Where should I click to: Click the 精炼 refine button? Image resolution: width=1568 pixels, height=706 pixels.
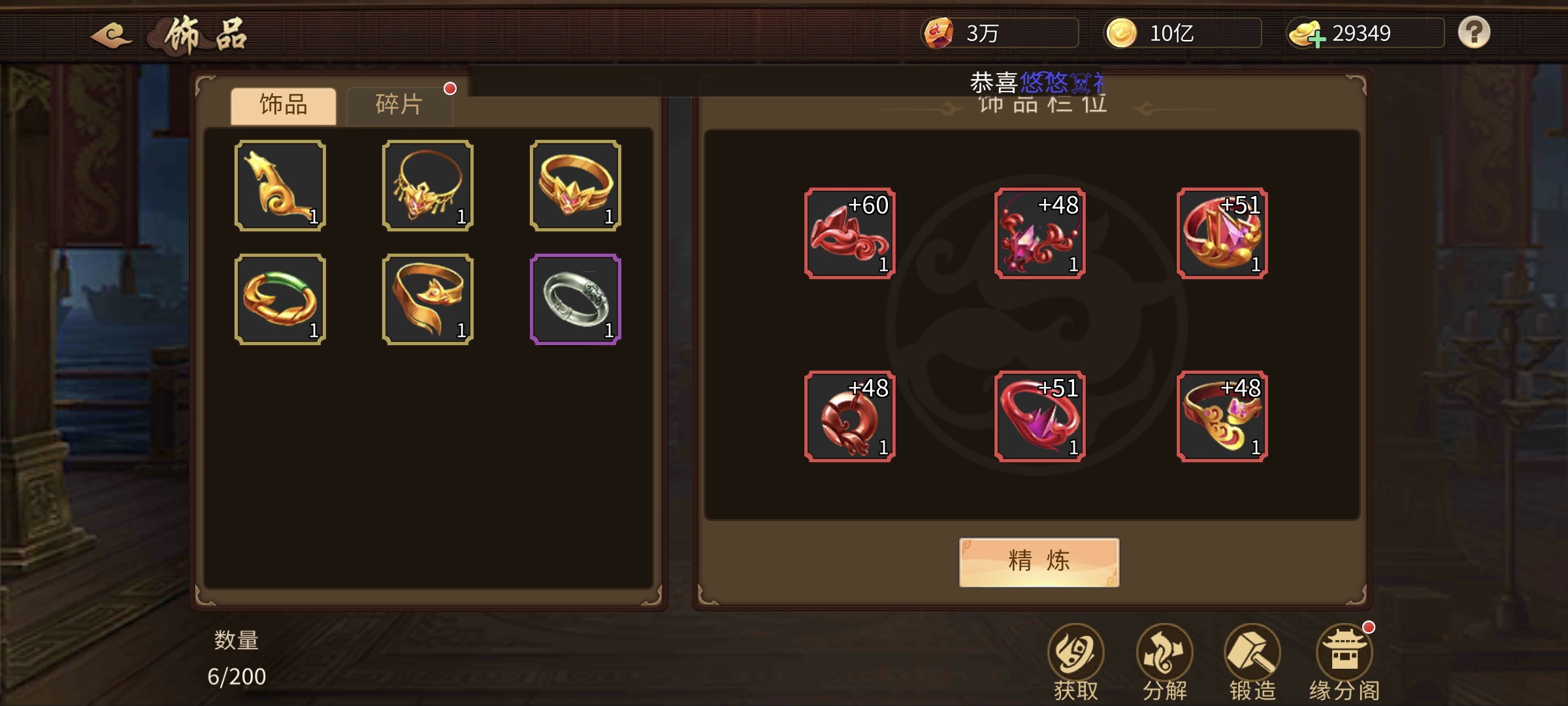tap(1039, 562)
